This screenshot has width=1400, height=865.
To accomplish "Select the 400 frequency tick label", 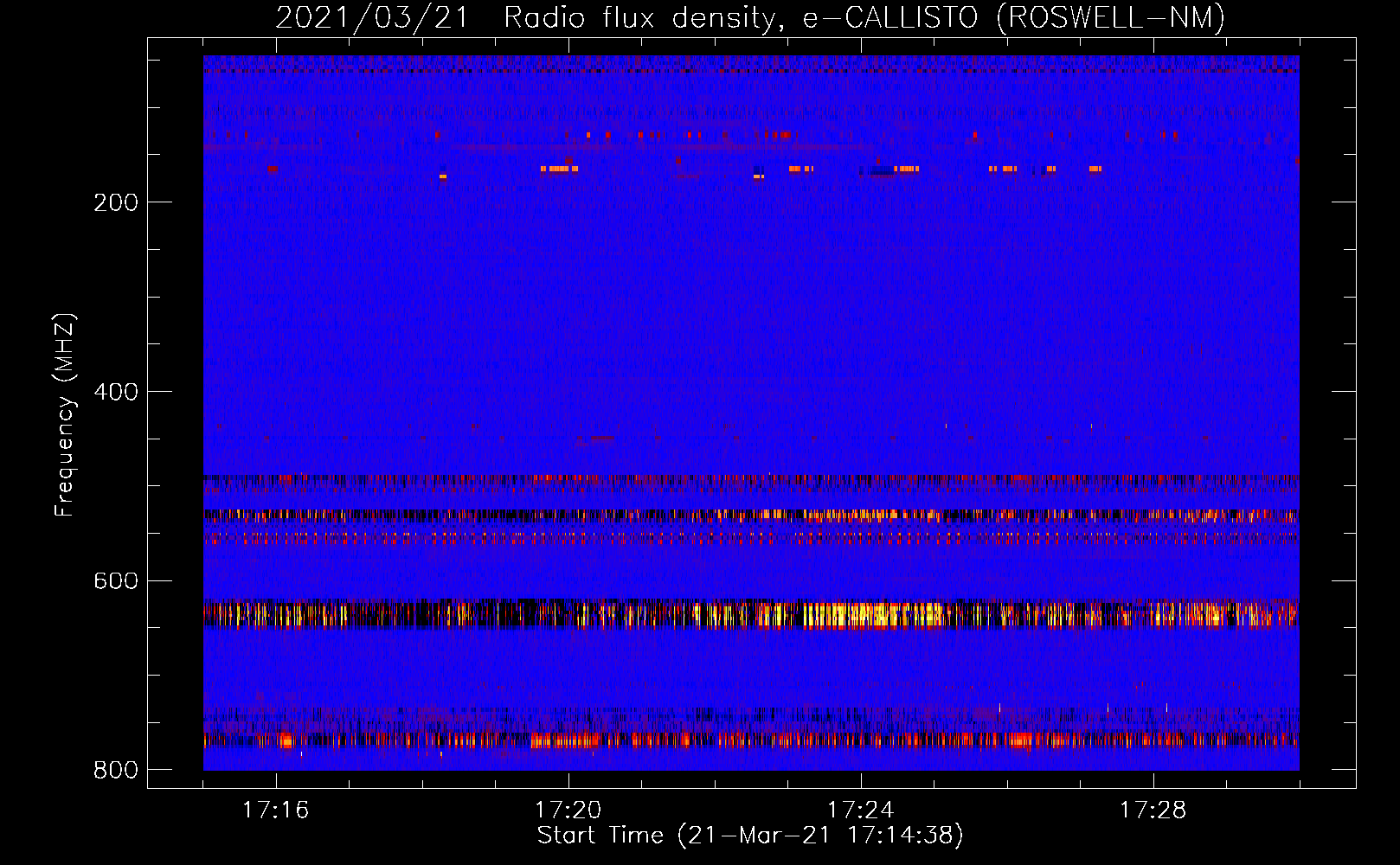I will (x=116, y=392).
